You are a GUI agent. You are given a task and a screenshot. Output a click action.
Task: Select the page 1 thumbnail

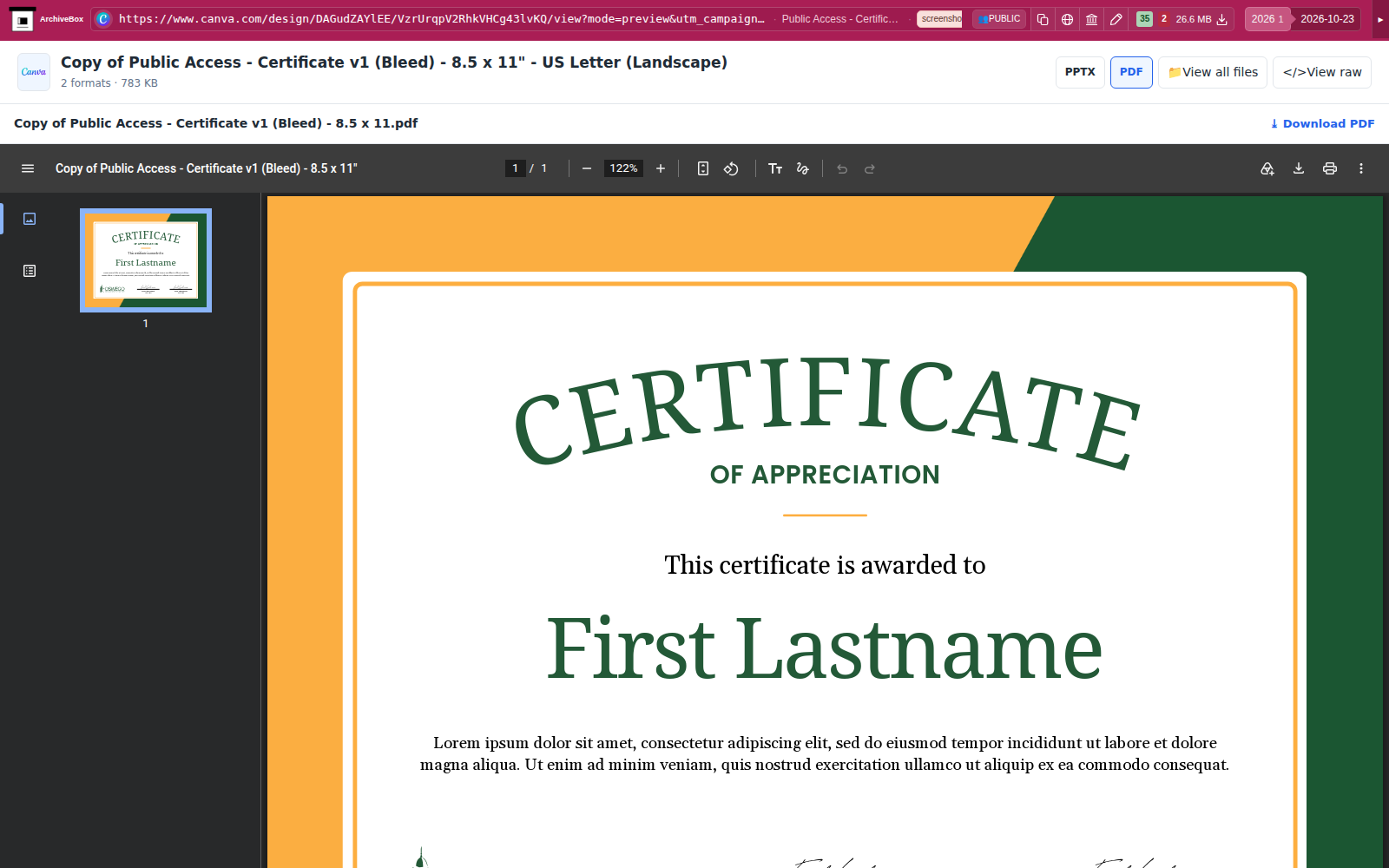click(146, 260)
